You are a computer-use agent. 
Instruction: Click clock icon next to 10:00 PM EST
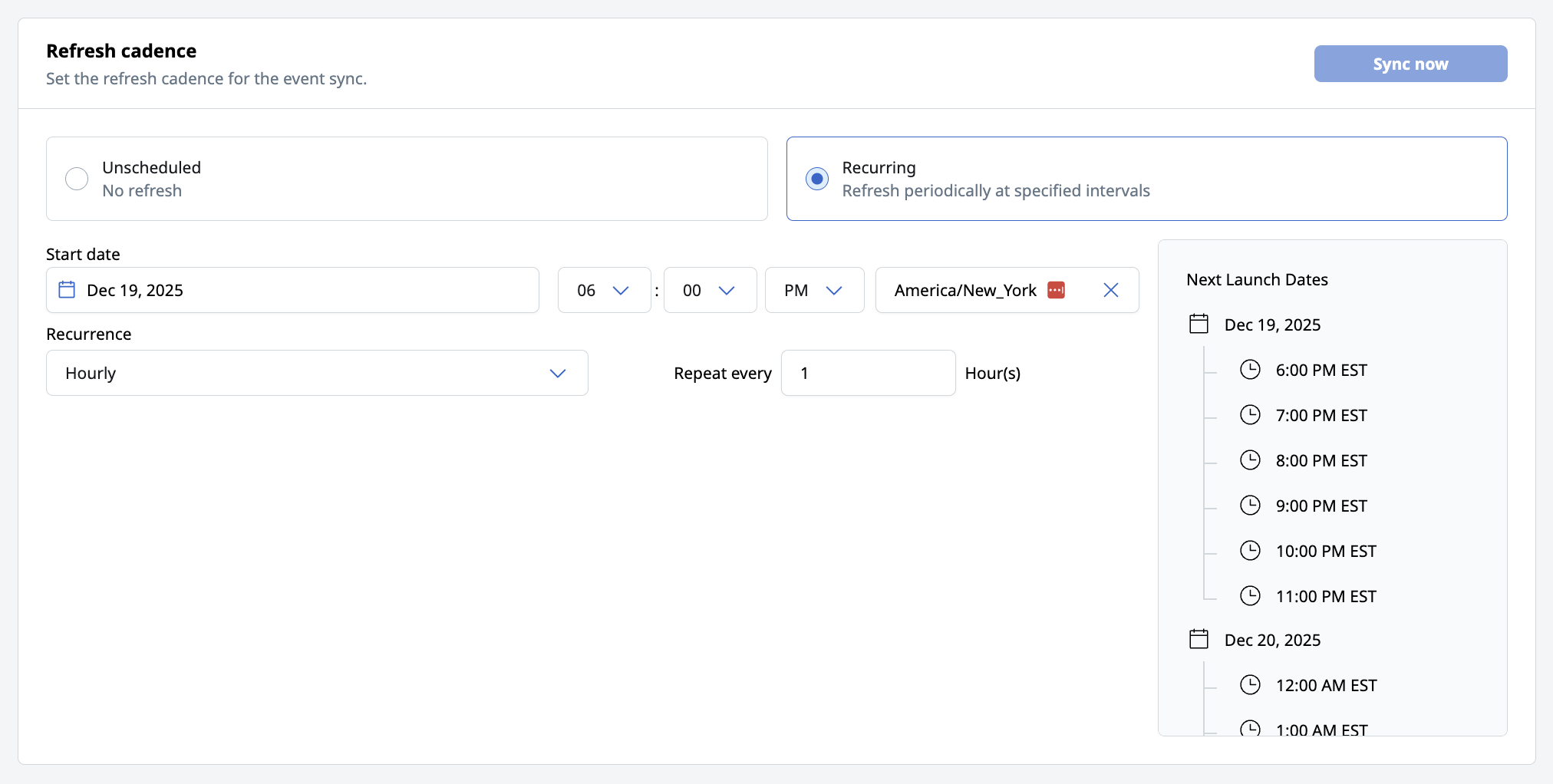[1250, 551]
